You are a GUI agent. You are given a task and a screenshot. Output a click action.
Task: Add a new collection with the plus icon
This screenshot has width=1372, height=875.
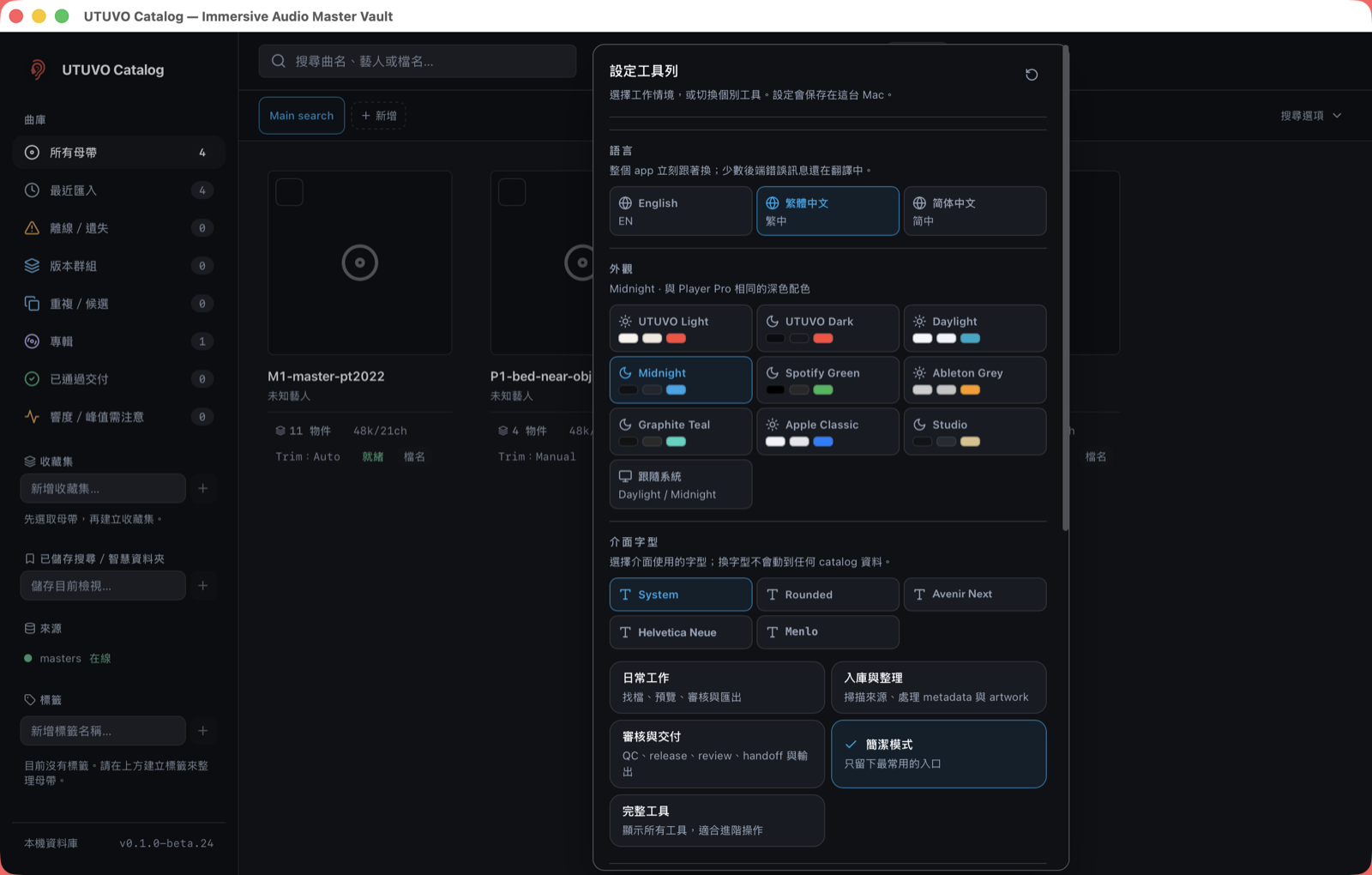[203, 488]
